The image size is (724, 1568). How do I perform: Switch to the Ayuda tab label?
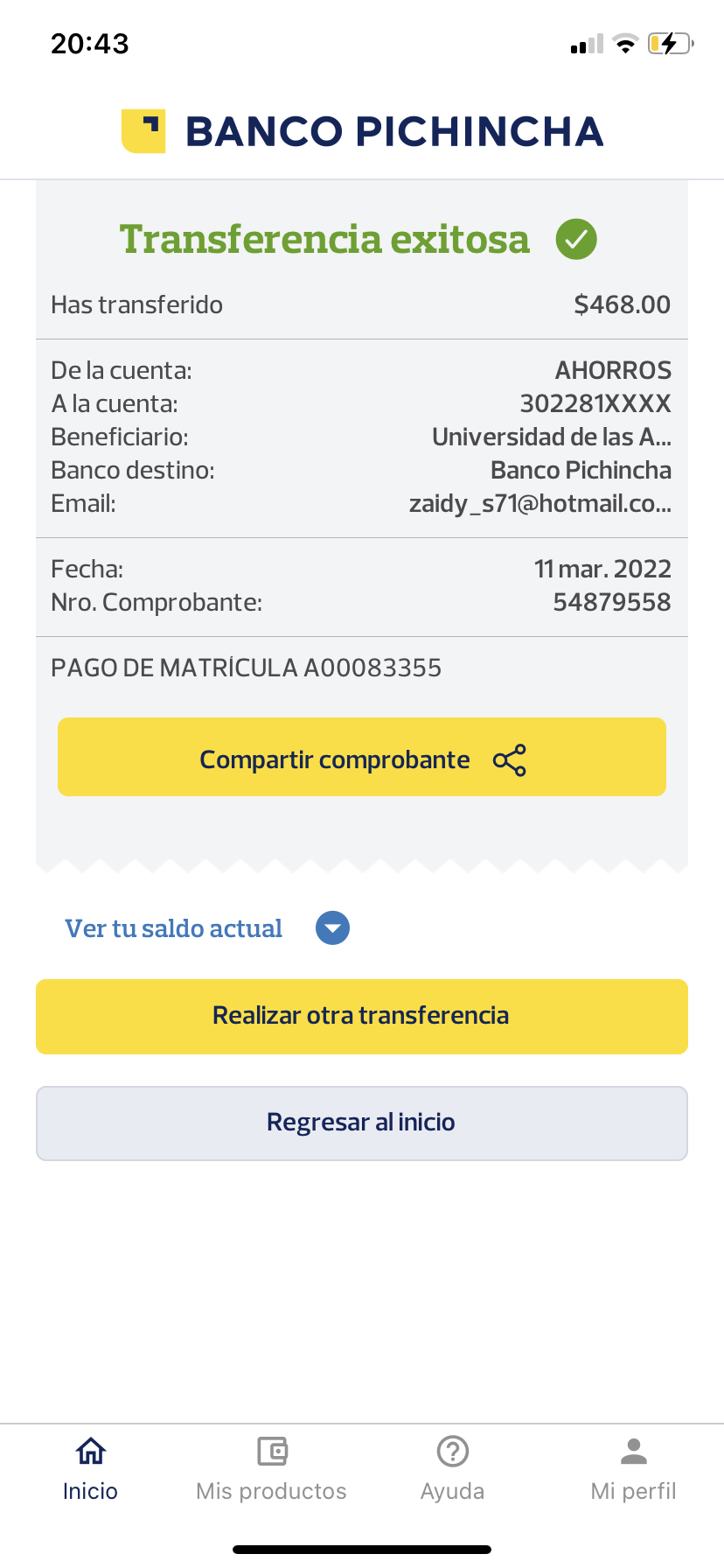(453, 1491)
